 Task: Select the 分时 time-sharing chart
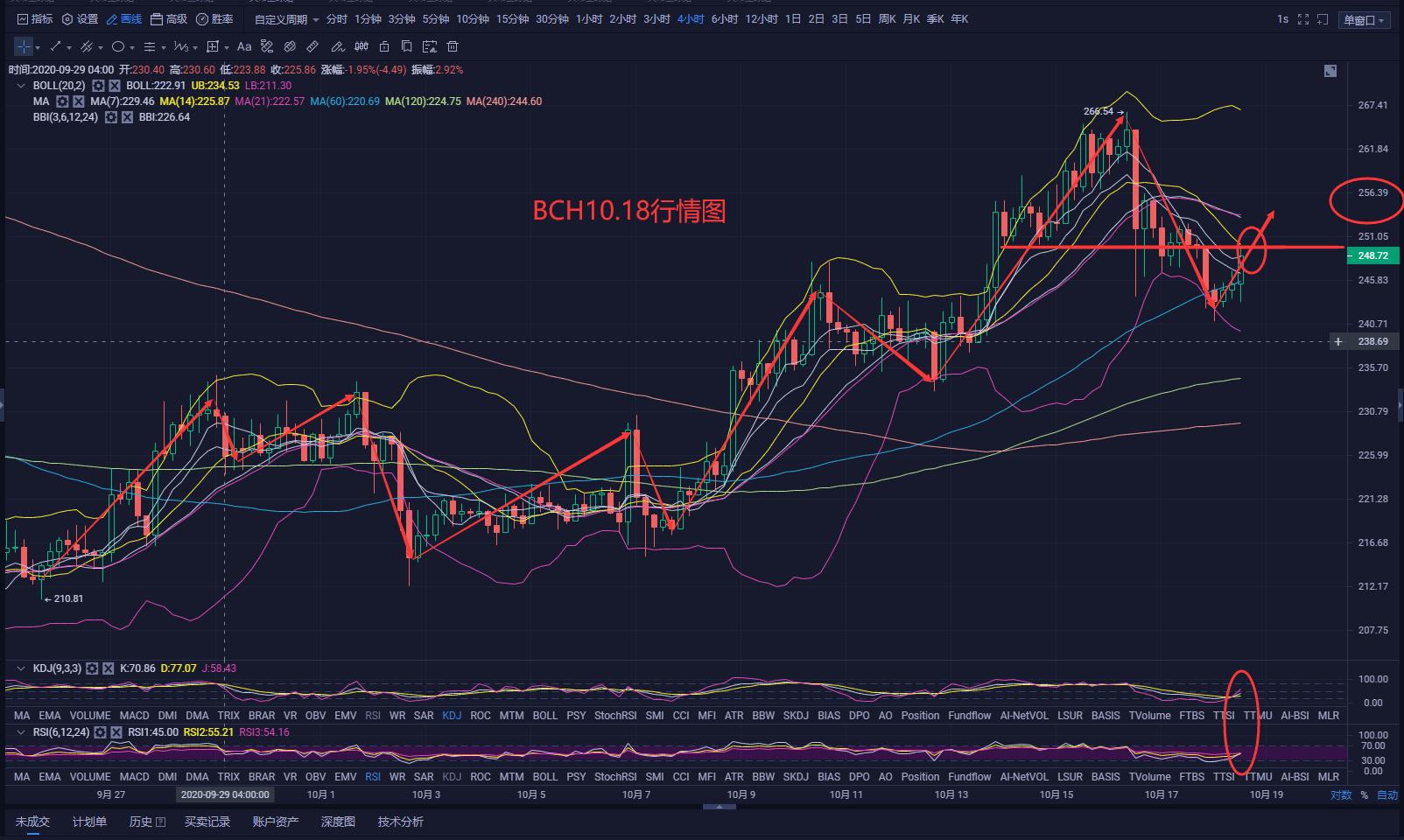click(x=336, y=19)
